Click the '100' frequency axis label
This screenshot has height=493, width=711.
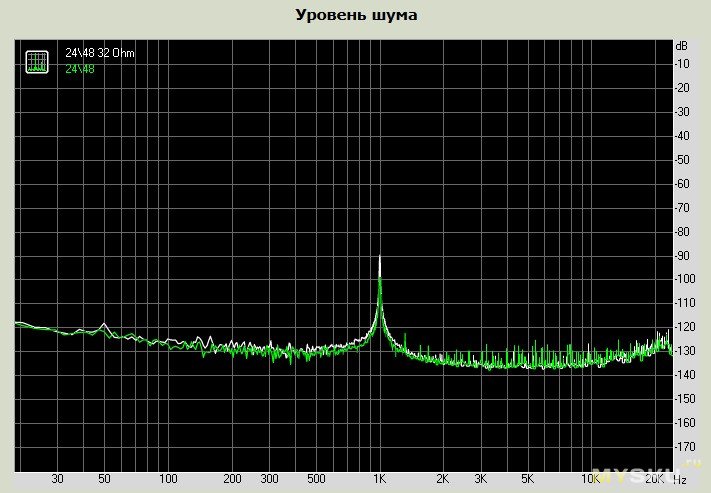click(x=169, y=480)
